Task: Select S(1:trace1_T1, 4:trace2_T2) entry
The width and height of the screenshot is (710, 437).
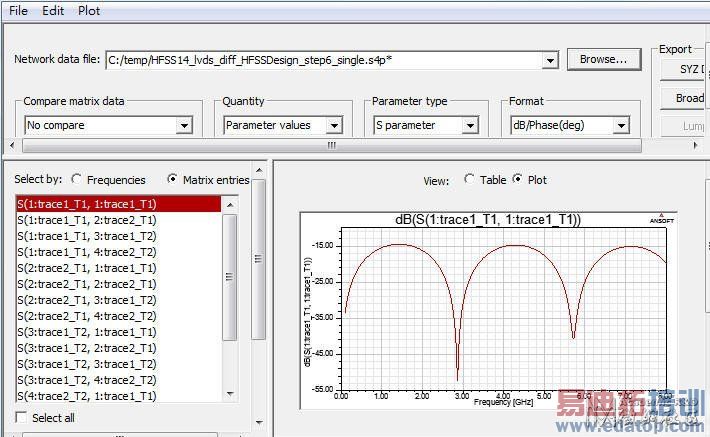Action: point(119,252)
